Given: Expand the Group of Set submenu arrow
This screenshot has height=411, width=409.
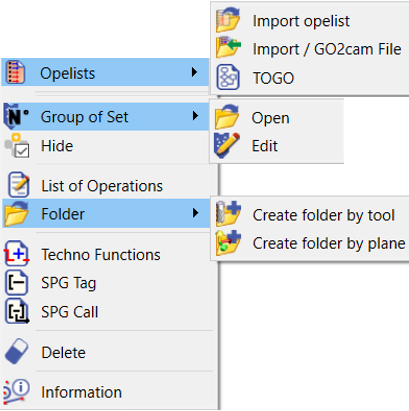Looking at the screenshot, I should (195, 116).
